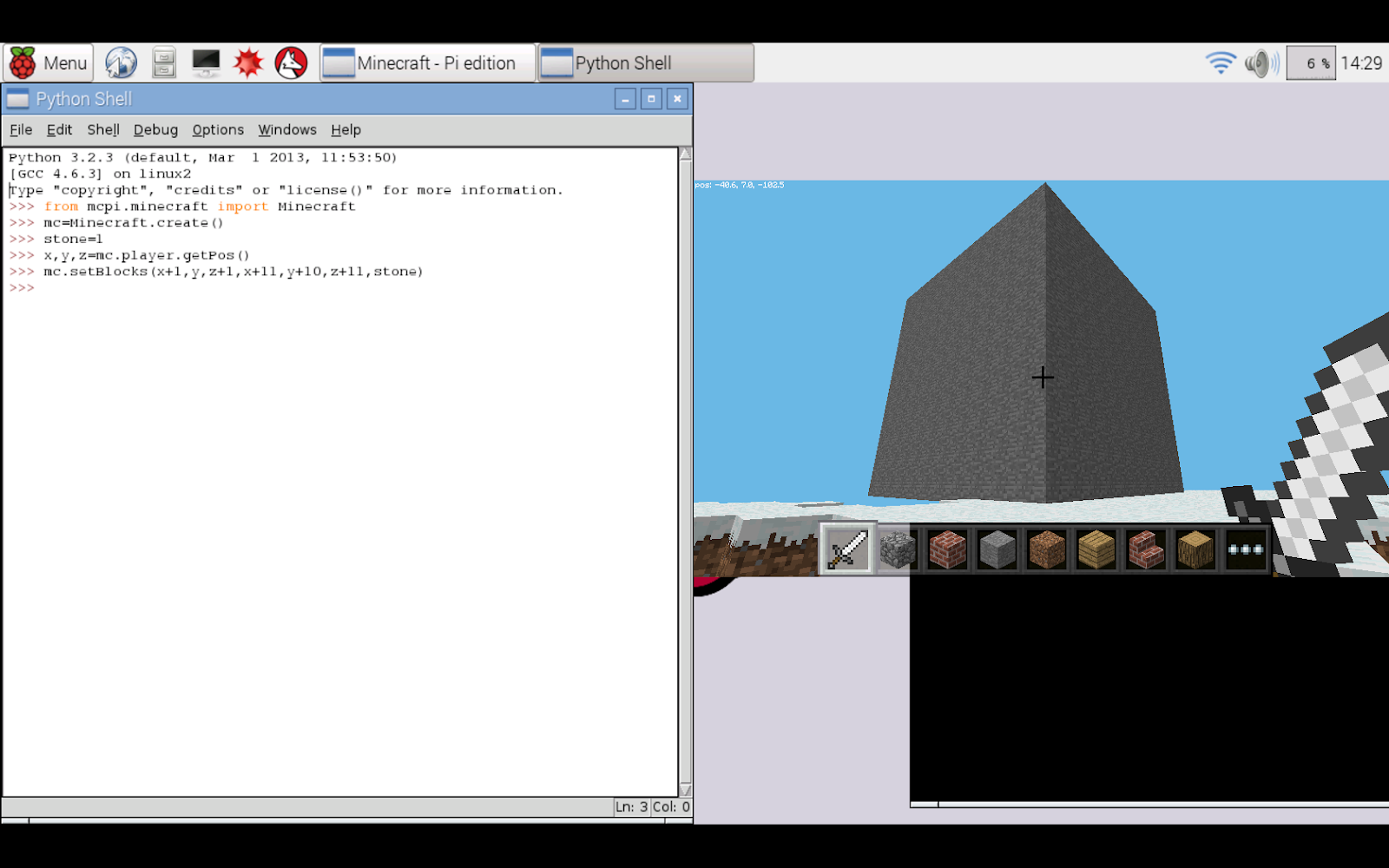This screenshot has height=868, width=1389.
Task: Click the Python Shell window title icon
Action: (17, 99)
